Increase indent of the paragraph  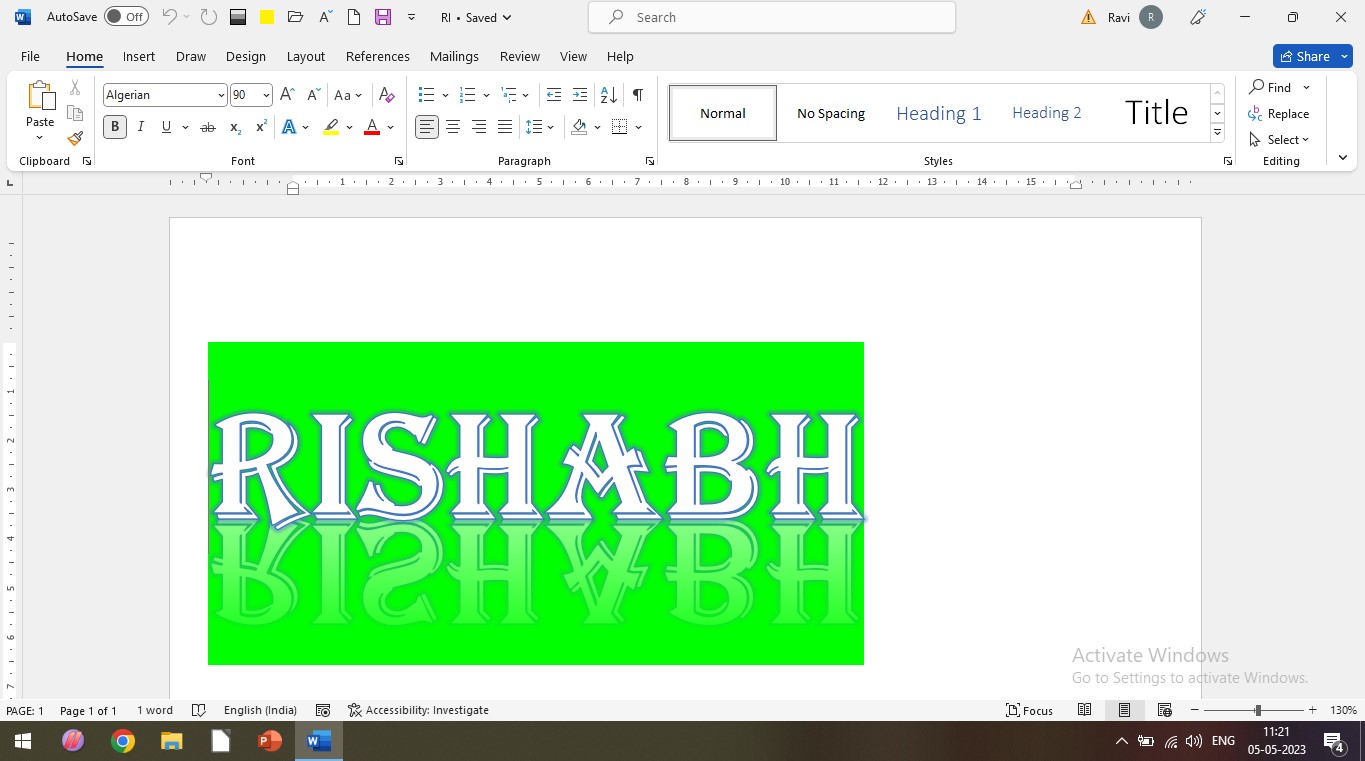(x=580, y=95)
